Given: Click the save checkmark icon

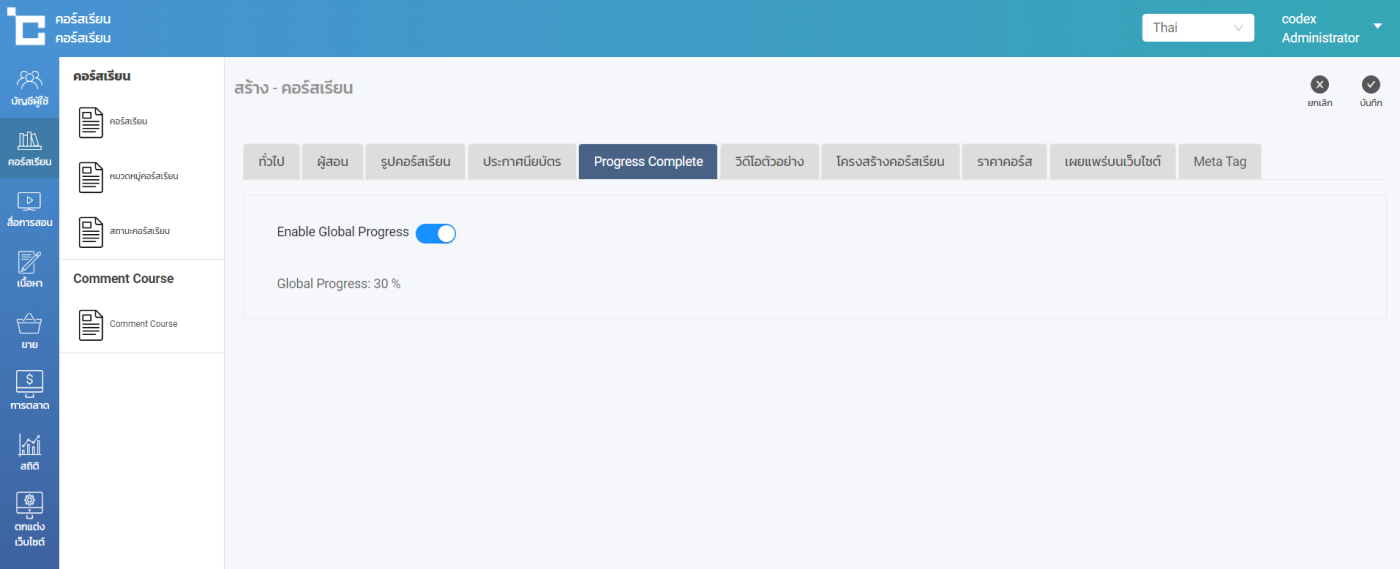Looking at the screenshot, I should pyautogui.click(x=1371, y=85).
